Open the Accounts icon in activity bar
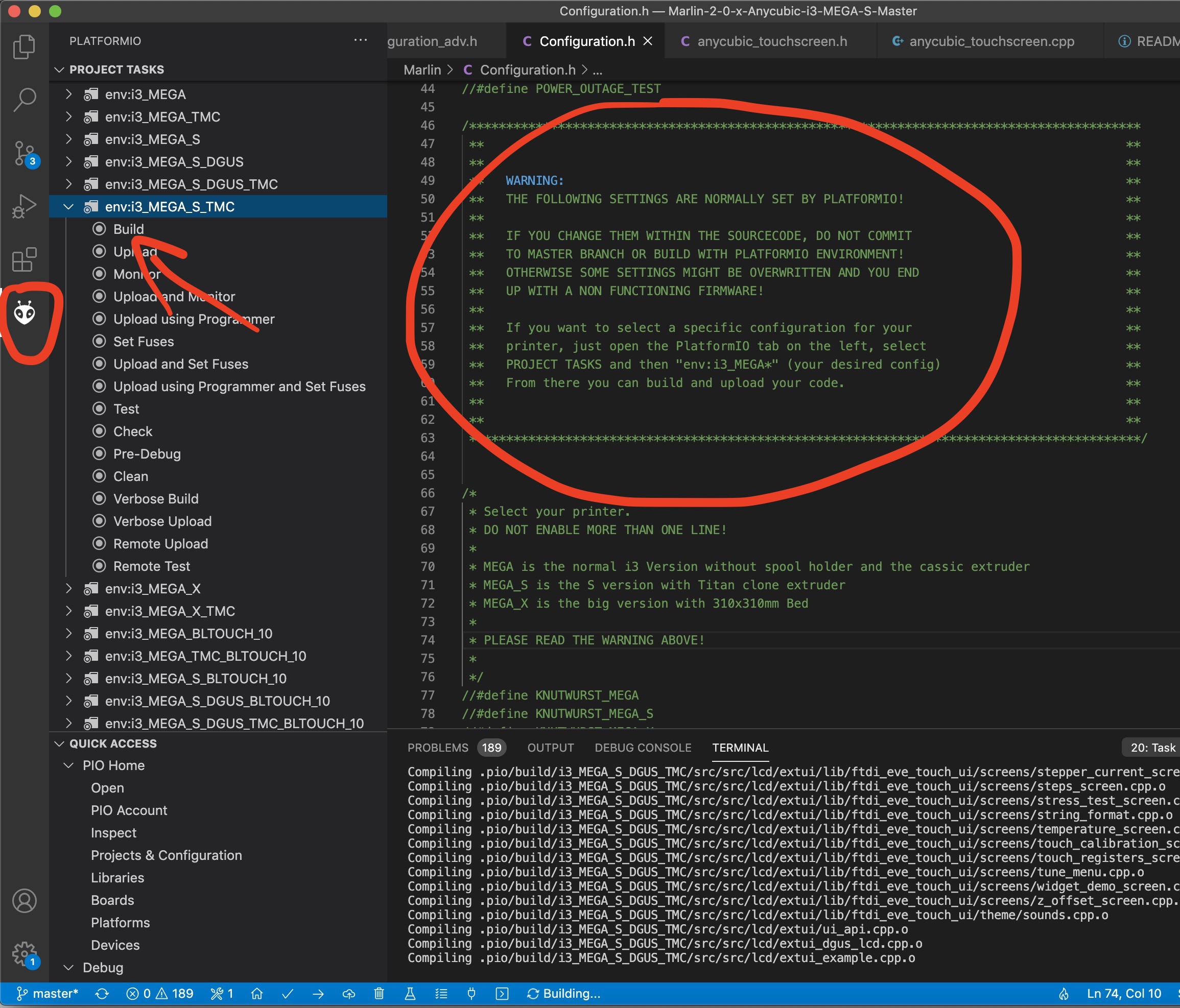The width and height of the screenshot is (1180, 1008). coord(24,900)
